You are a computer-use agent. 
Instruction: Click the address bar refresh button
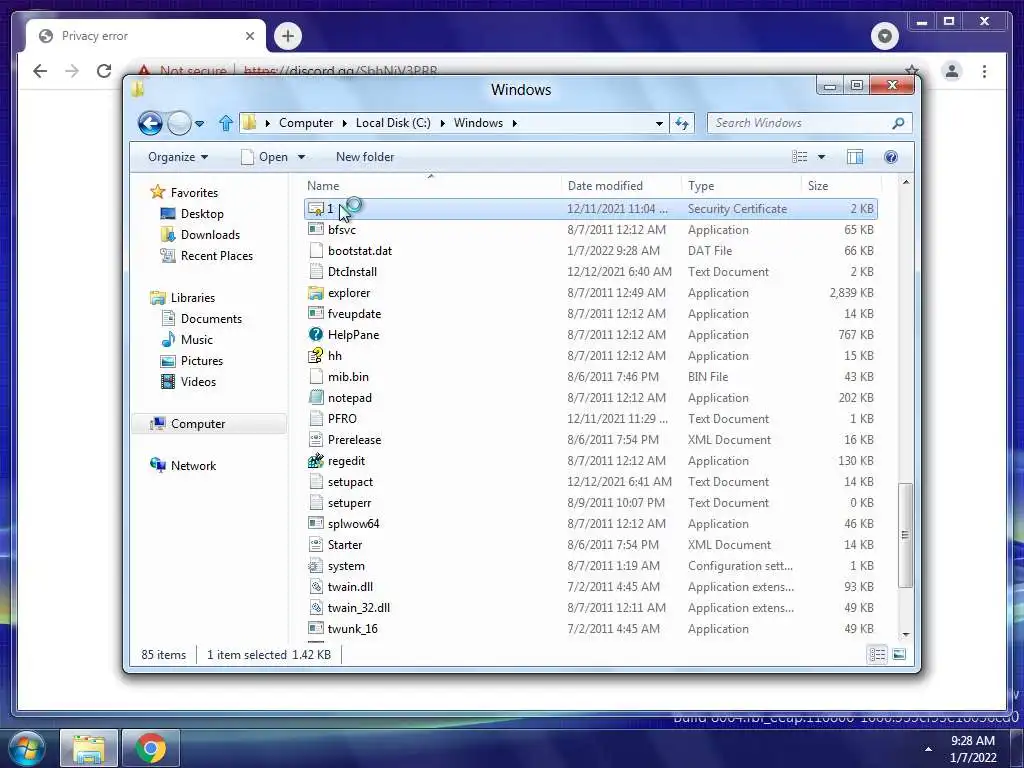(x=682, y=123)
